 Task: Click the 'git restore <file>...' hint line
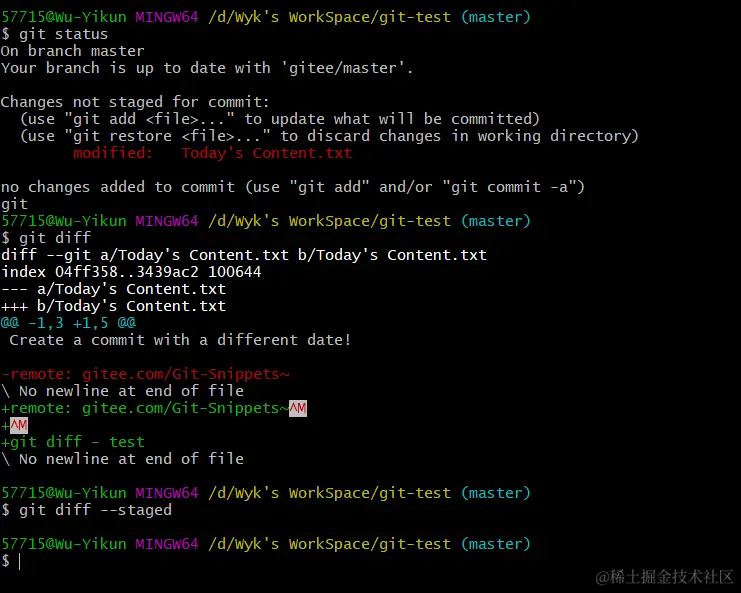pyautogui.click(x=329, y=136)
